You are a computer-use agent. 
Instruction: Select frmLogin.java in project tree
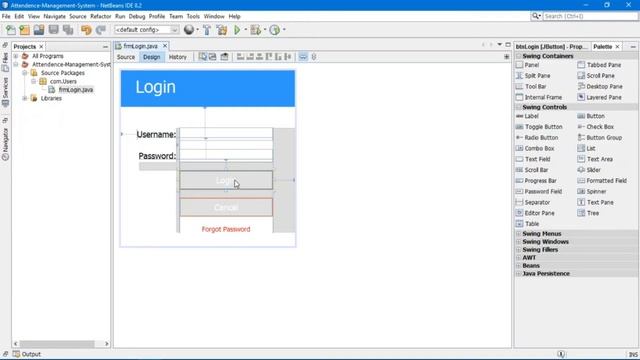76,90
